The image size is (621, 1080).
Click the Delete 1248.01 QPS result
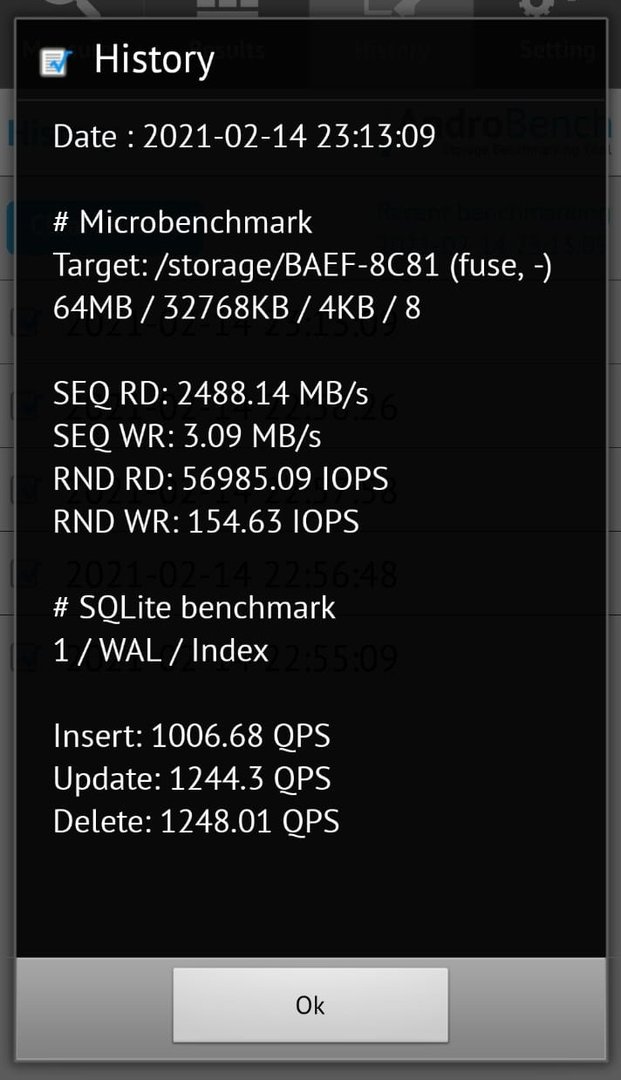[196, 822]
